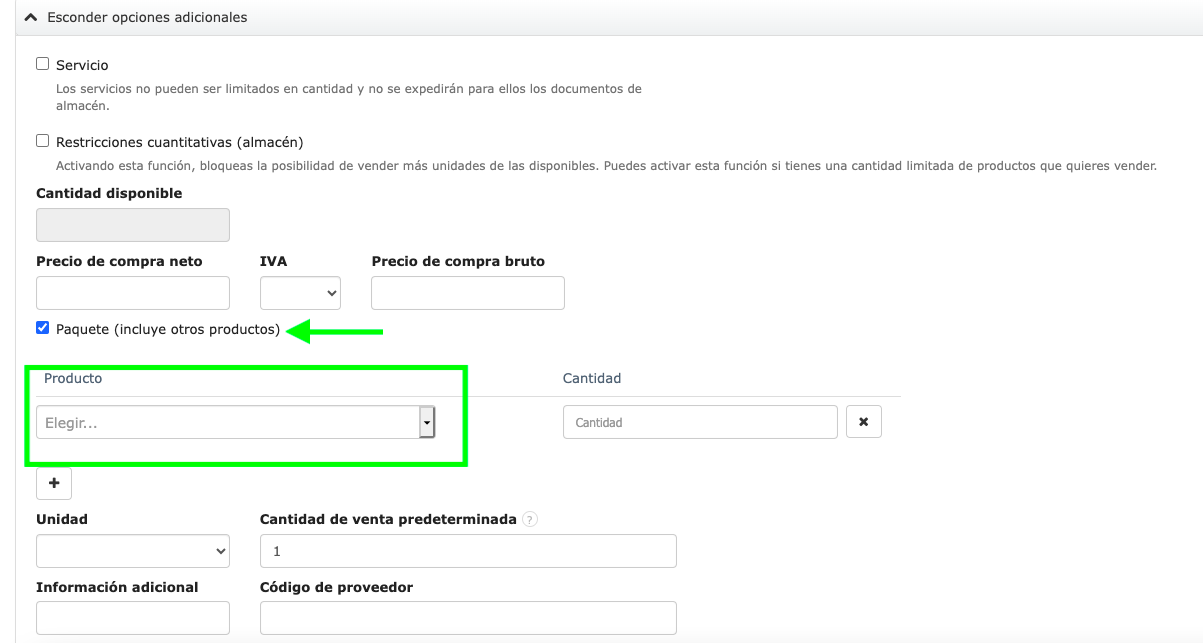The width and height of the screenshot is (1203, 643).
Task: Open the Unidad dropdown
Action: [133, 551]
